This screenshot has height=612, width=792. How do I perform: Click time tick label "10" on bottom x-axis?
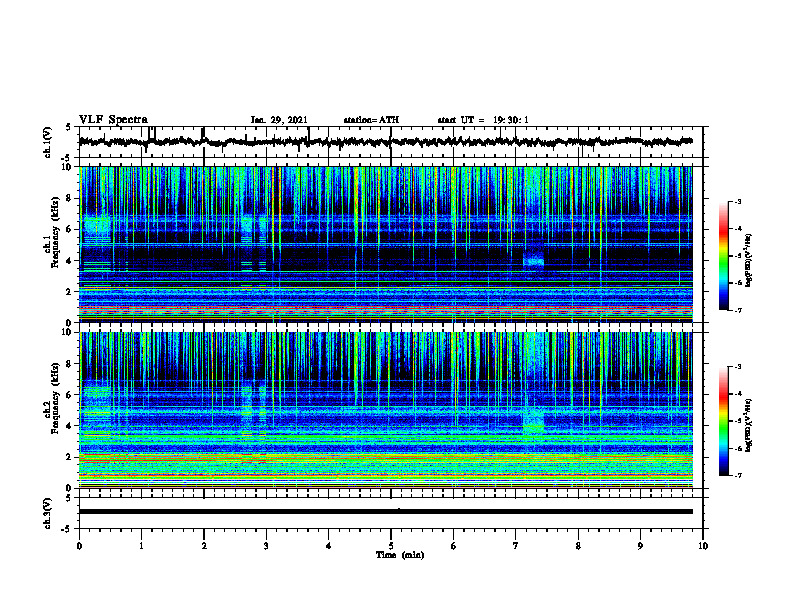[703, 546]
